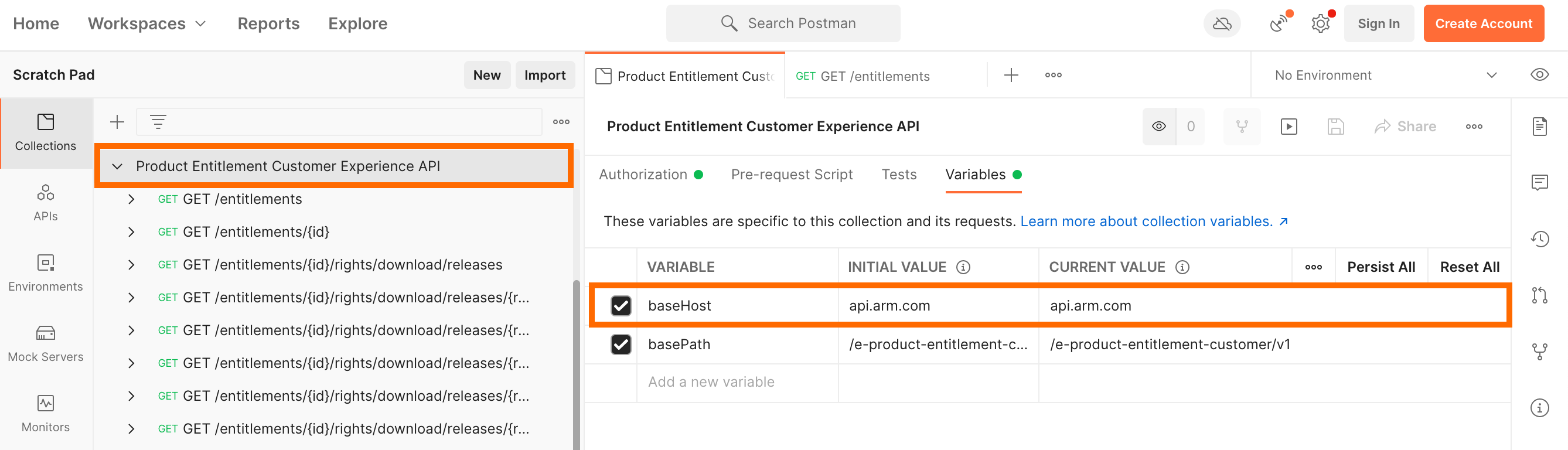Image resolution: width=1568 pixels, height=450 pixels.
Task: Open the APIs sidebar panel
Action: pos(46,203)
